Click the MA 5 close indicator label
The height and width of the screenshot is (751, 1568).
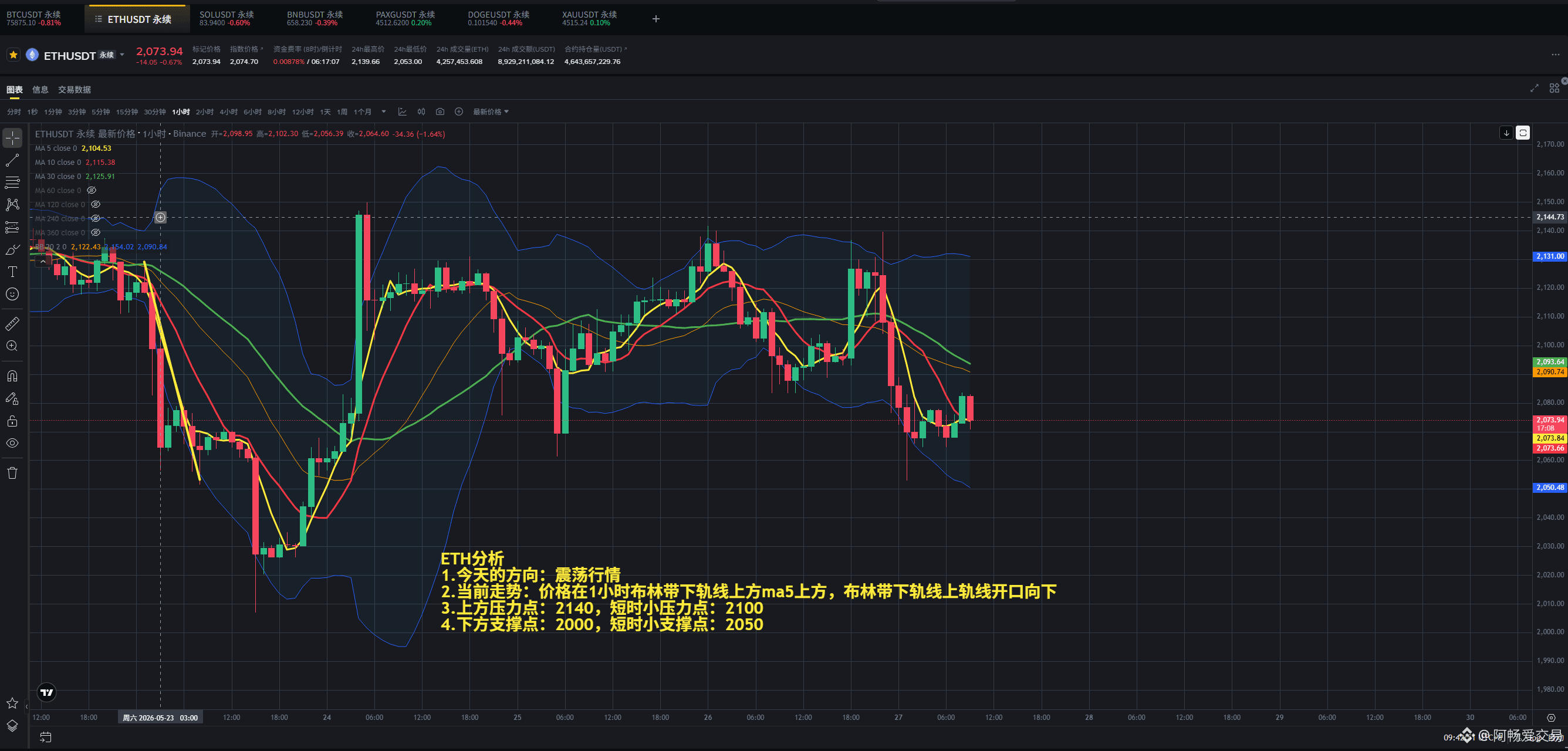click(56, 148)
